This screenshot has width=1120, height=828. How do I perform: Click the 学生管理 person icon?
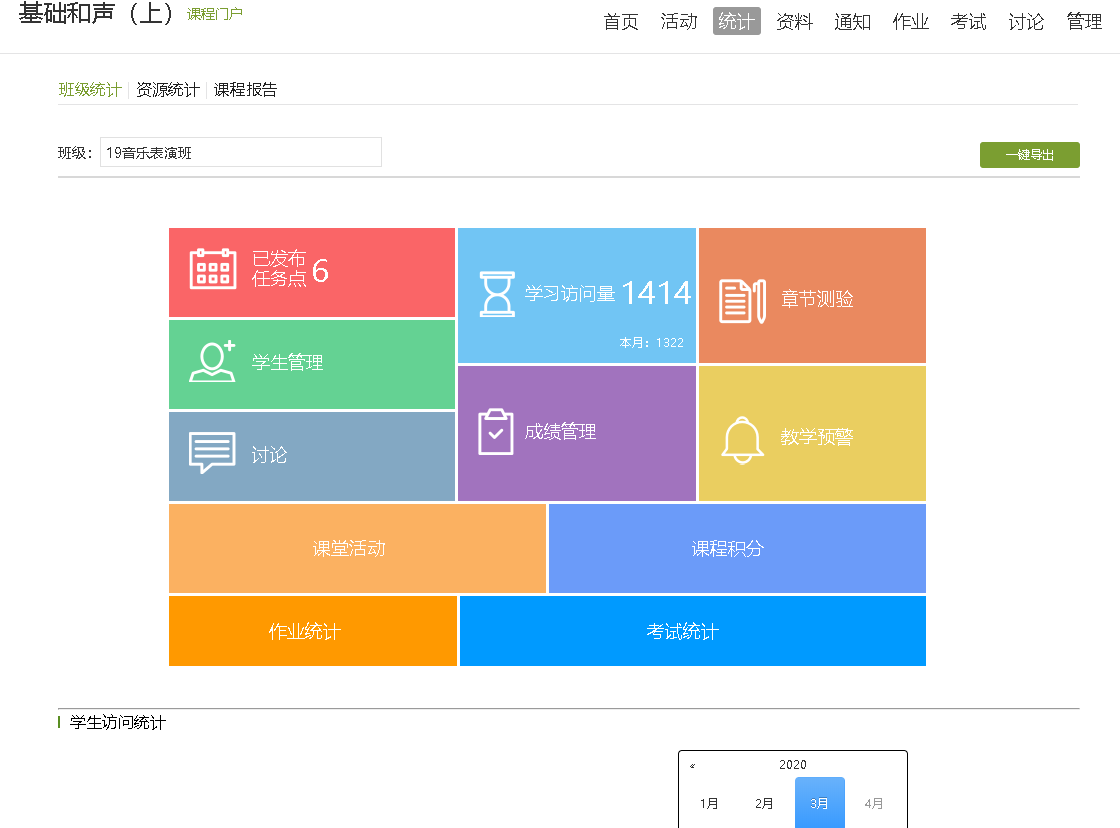212,362
